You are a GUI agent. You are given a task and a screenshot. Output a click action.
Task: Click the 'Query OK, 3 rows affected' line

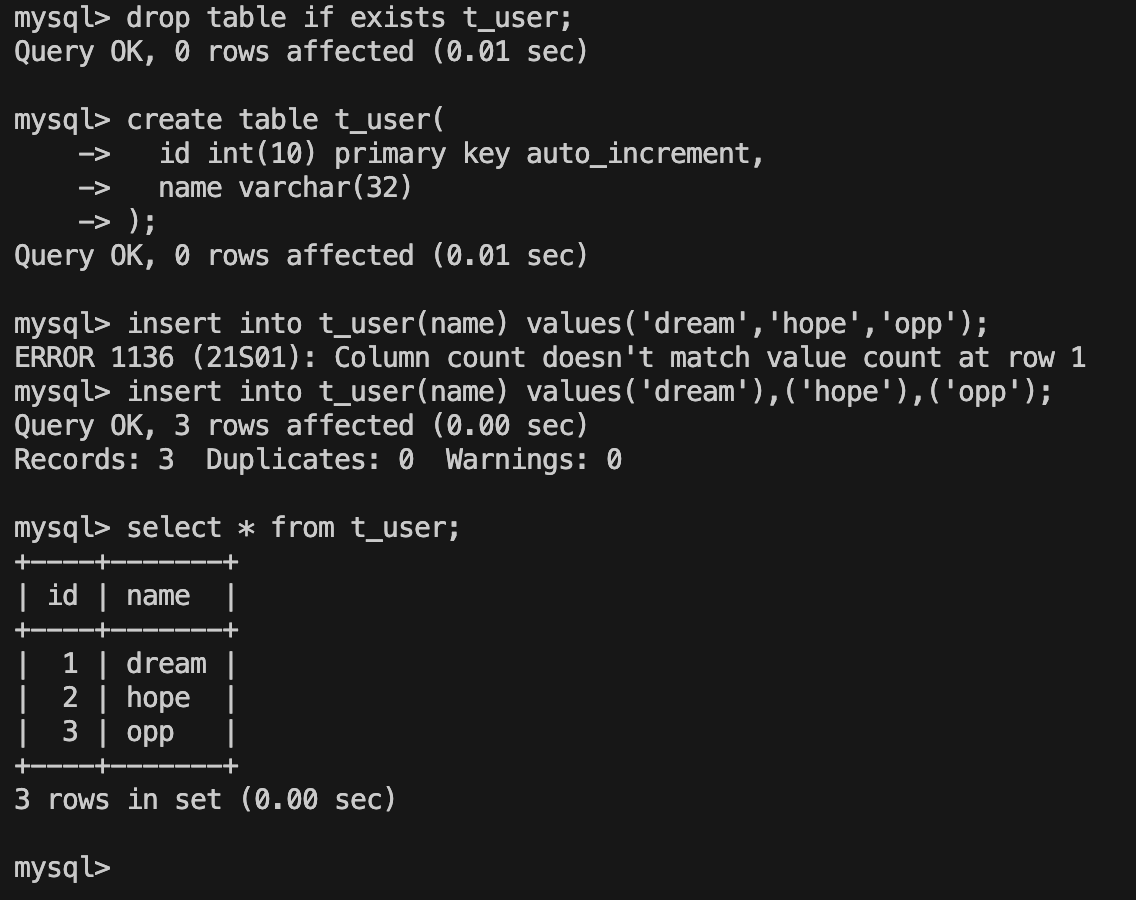[x=301, y=425]
